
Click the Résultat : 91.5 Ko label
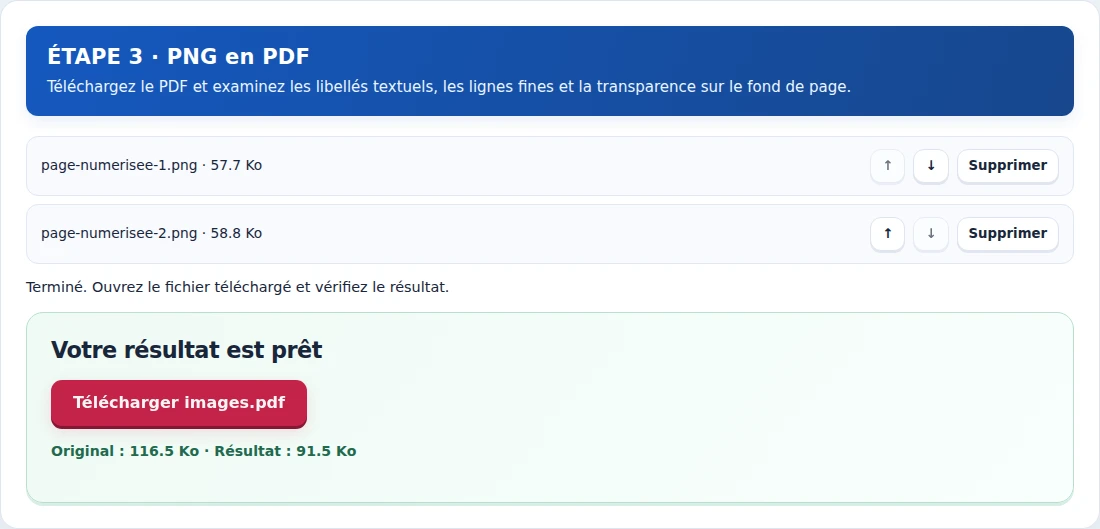286,451
